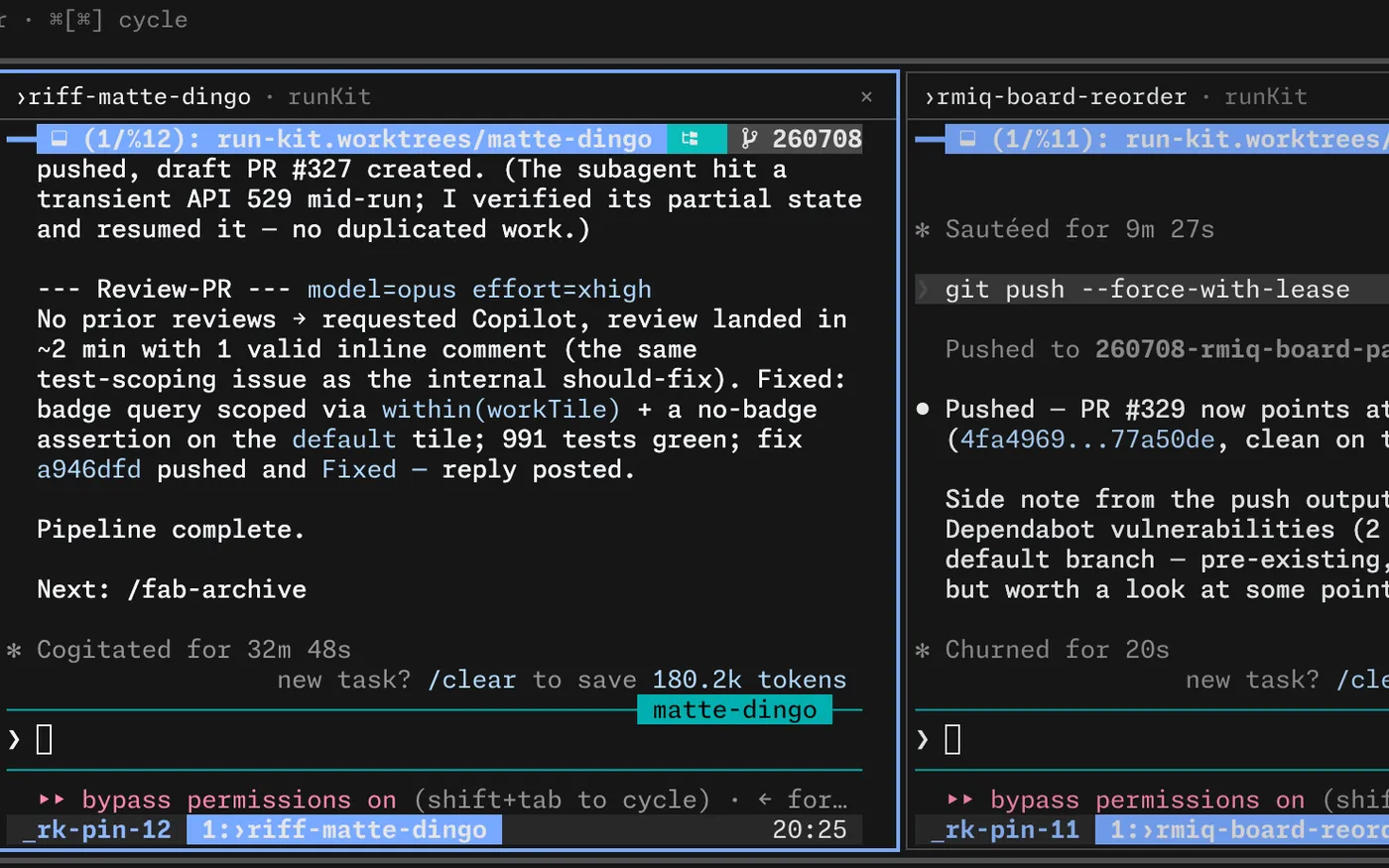Click the "›riff-matte-dingo" pane title

point(133,97)
